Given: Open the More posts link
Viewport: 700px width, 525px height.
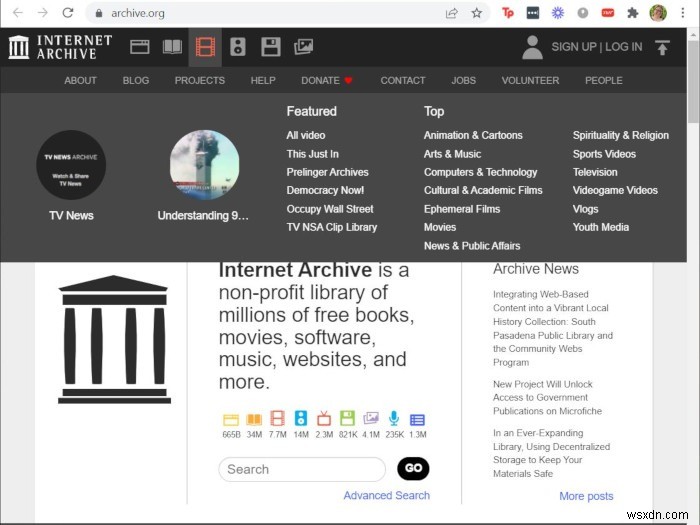Looking at the screenshot, I should click(x=586, y=496).
